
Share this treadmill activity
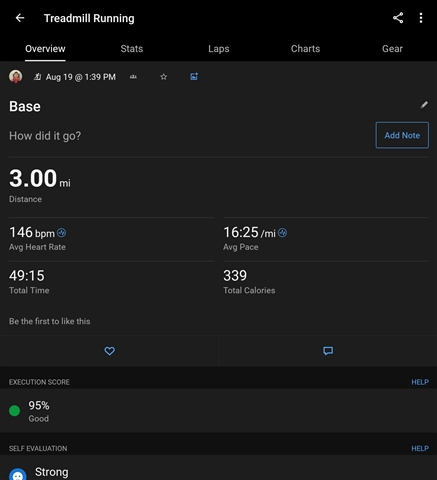(398, 18)
